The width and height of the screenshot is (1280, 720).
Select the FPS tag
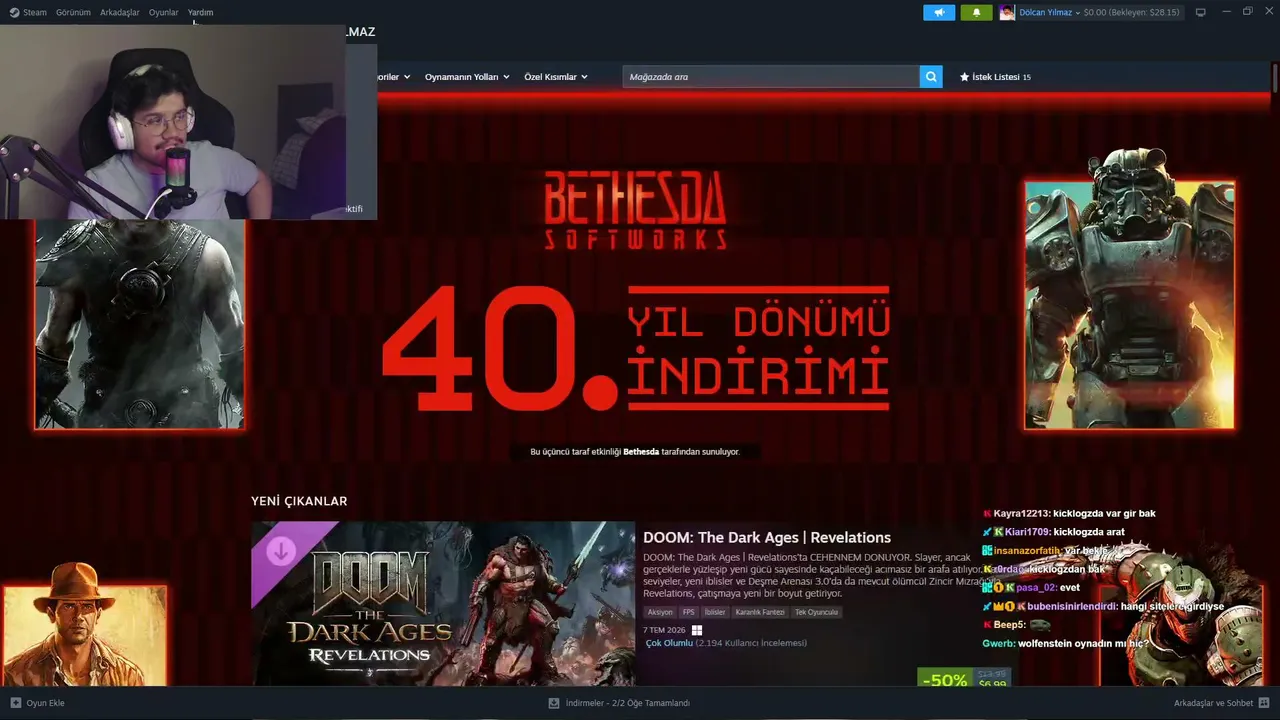coord(688,612)
